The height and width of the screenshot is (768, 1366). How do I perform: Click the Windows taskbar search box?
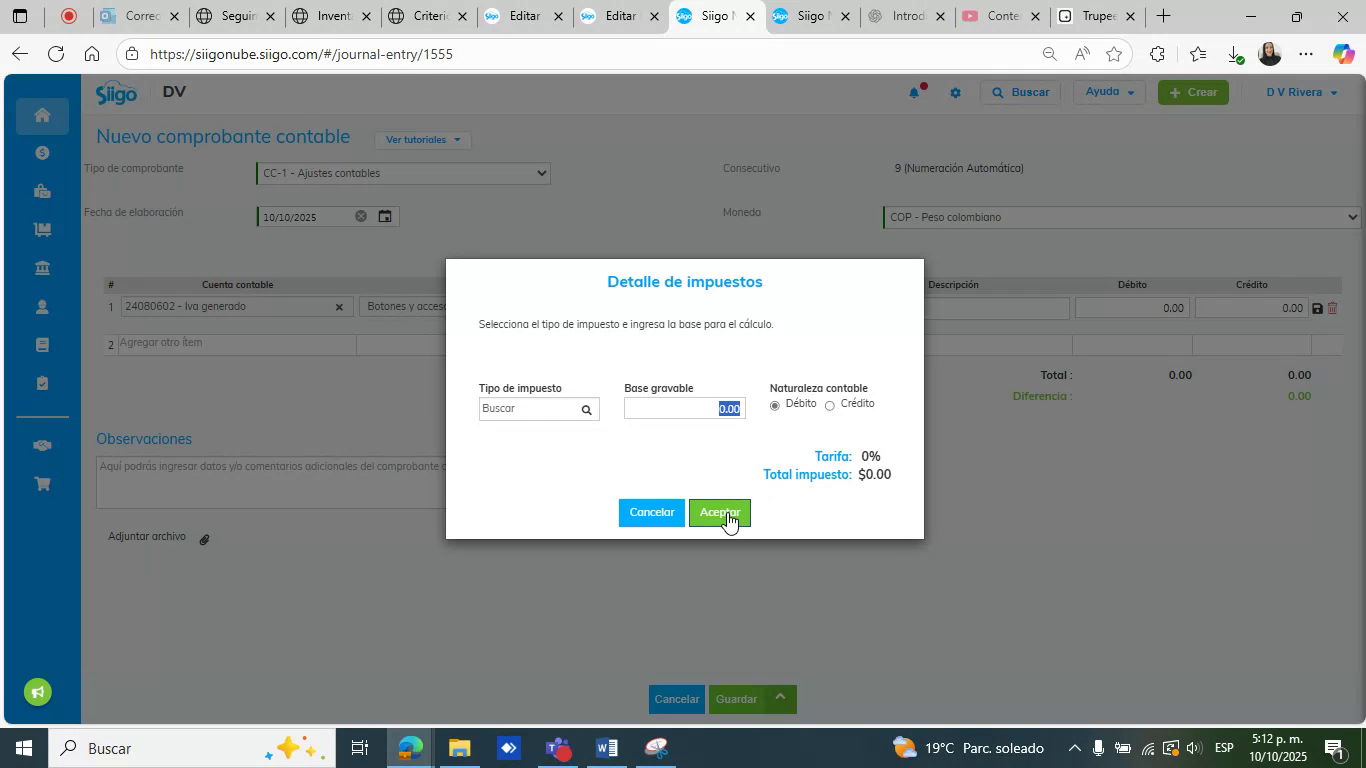(190, 748)
